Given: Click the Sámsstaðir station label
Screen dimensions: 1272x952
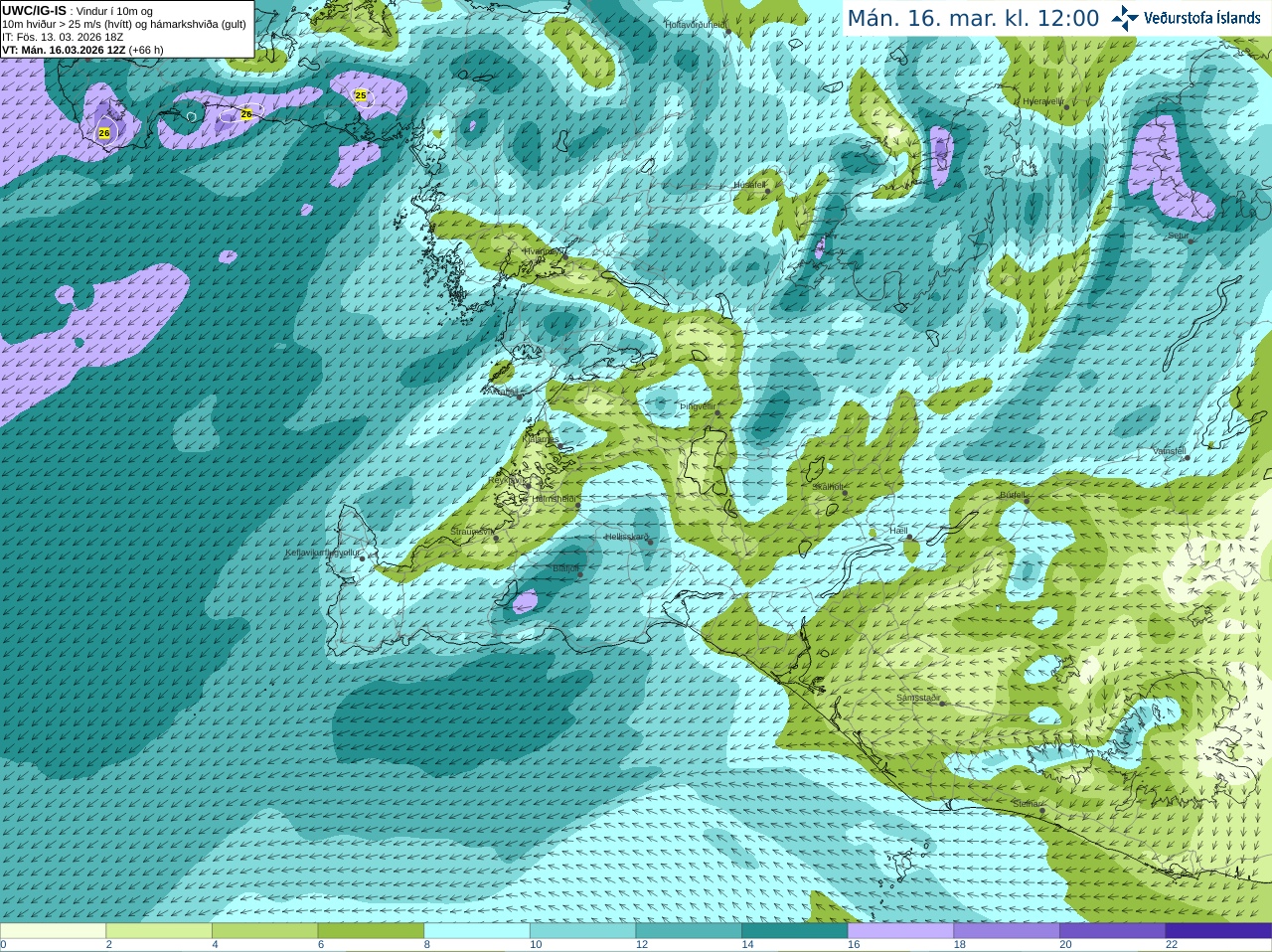Looking at the screenshot, I should [x=917, y=698].
